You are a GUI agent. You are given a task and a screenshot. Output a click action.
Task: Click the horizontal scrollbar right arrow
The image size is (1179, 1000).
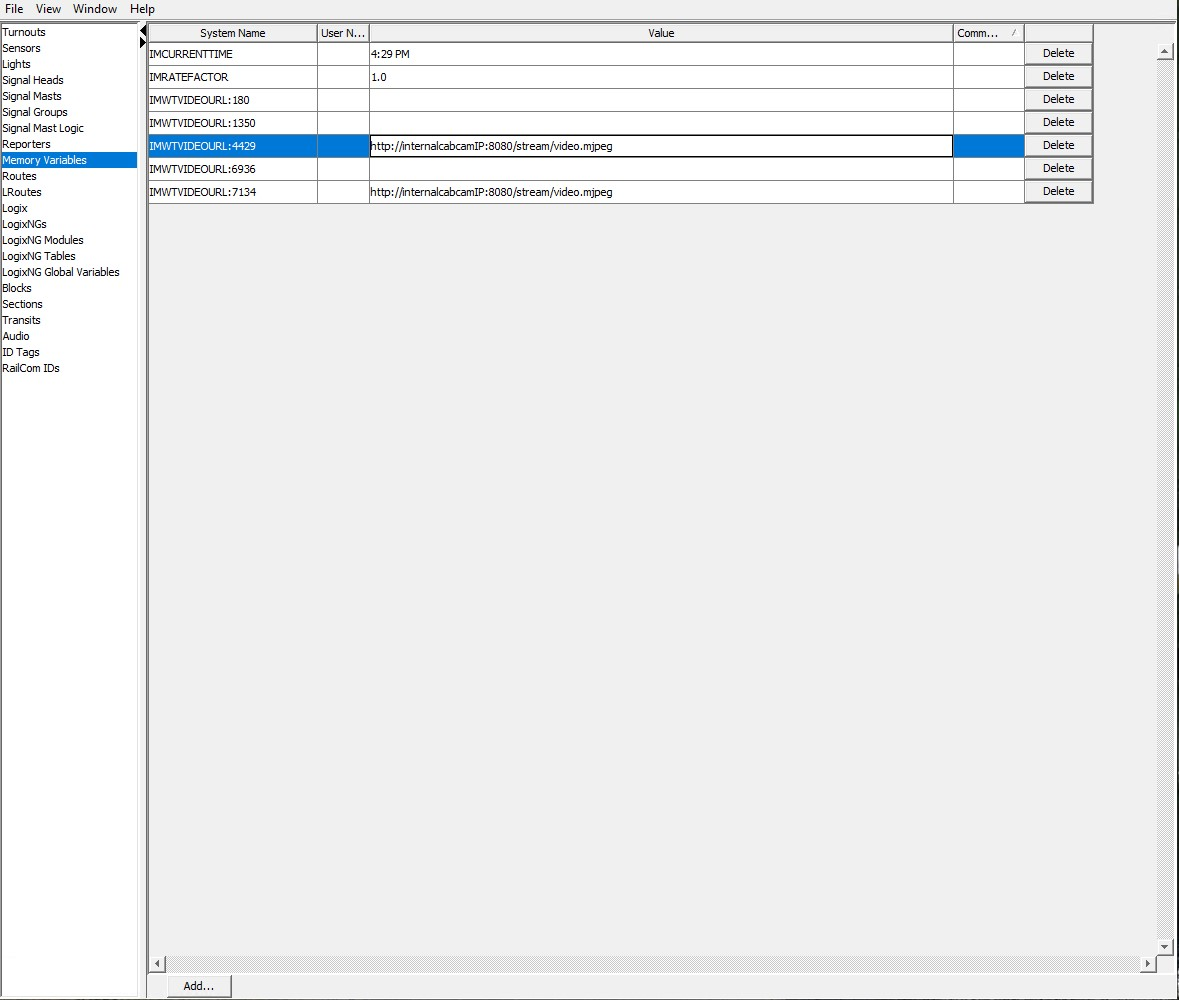(1148, 963)
